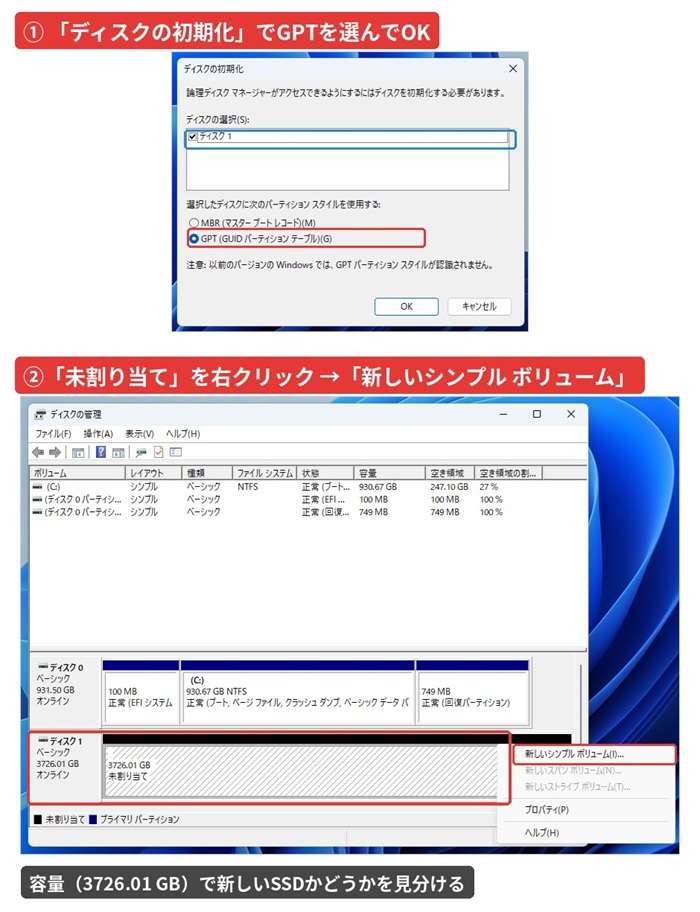Click the ディスク 1 drive icon in graphic pane
The image size is (700, 912).
(43, 741)
